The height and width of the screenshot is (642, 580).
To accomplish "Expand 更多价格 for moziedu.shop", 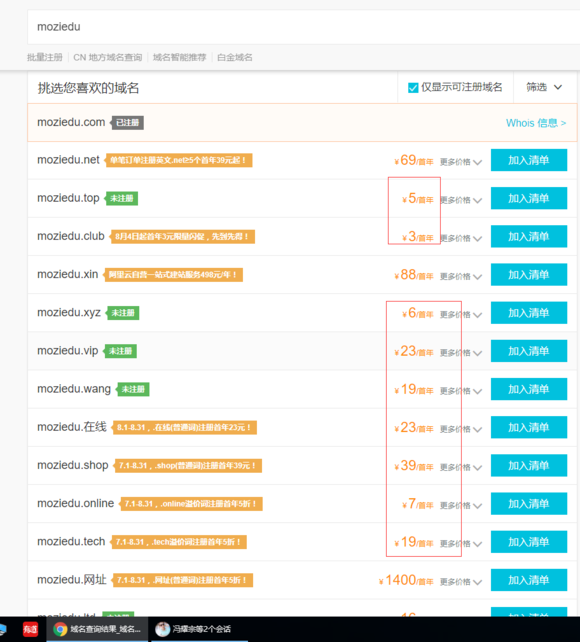I will pyautogui.click(x=461, y=468).
